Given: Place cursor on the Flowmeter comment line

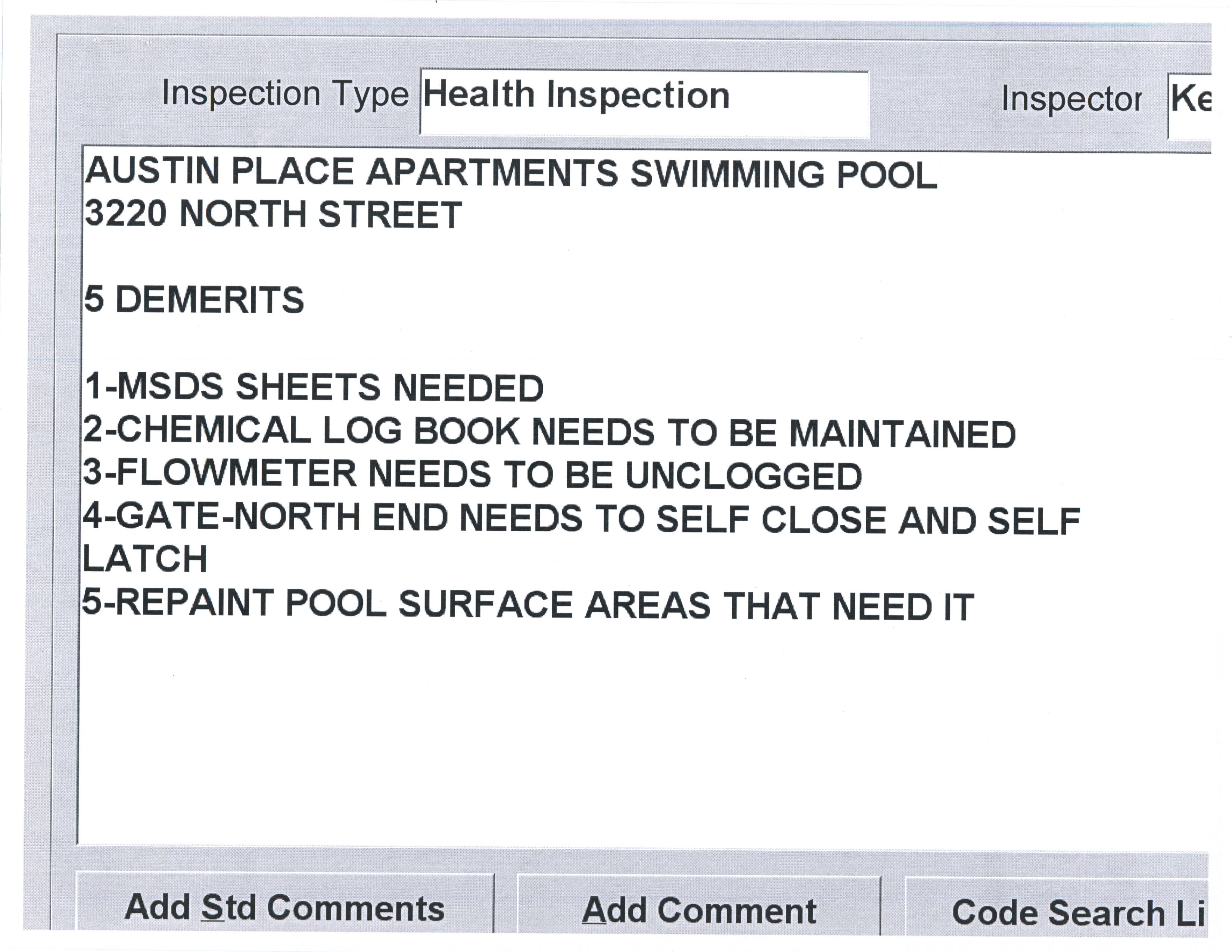Looking at the screenshot, I should (x=473, y=475).
